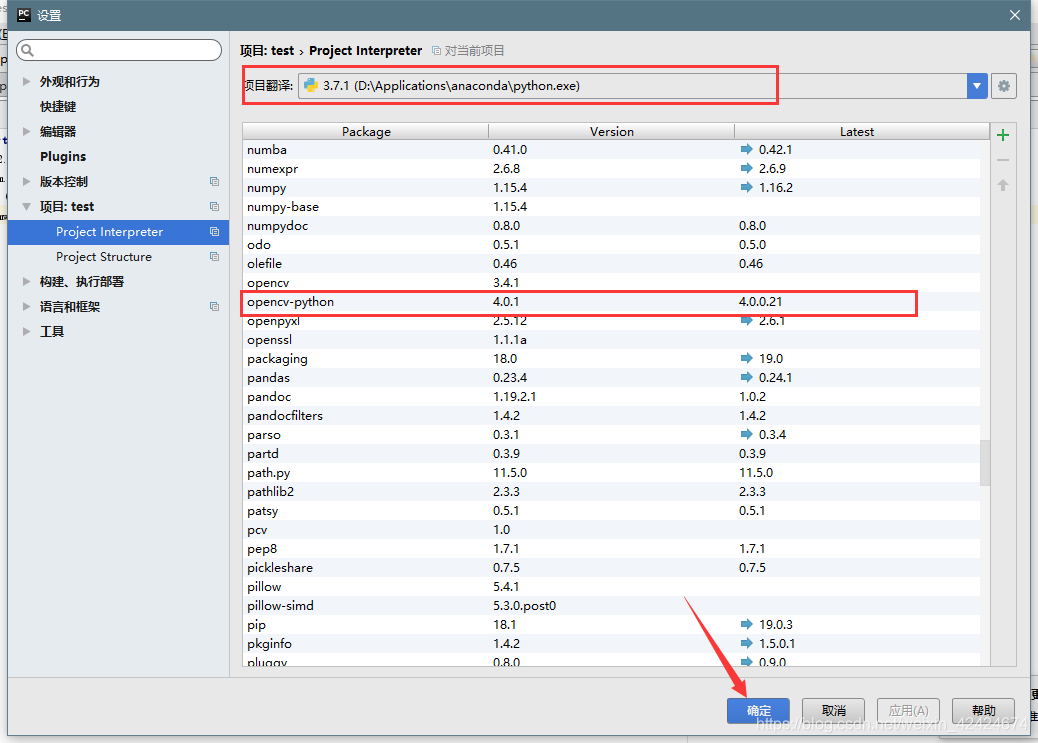Select the olefile package row
The height and width of the screenshot is (743, 1038).
tap(612, 264)
